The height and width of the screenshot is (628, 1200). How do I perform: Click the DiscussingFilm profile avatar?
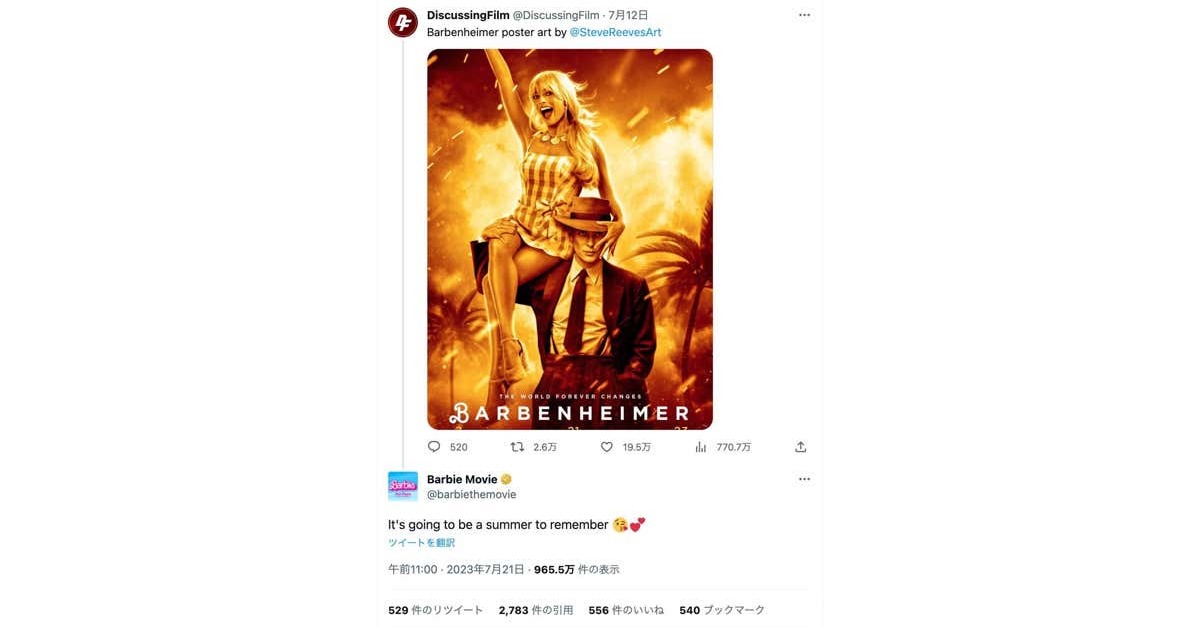pos(402,22)
